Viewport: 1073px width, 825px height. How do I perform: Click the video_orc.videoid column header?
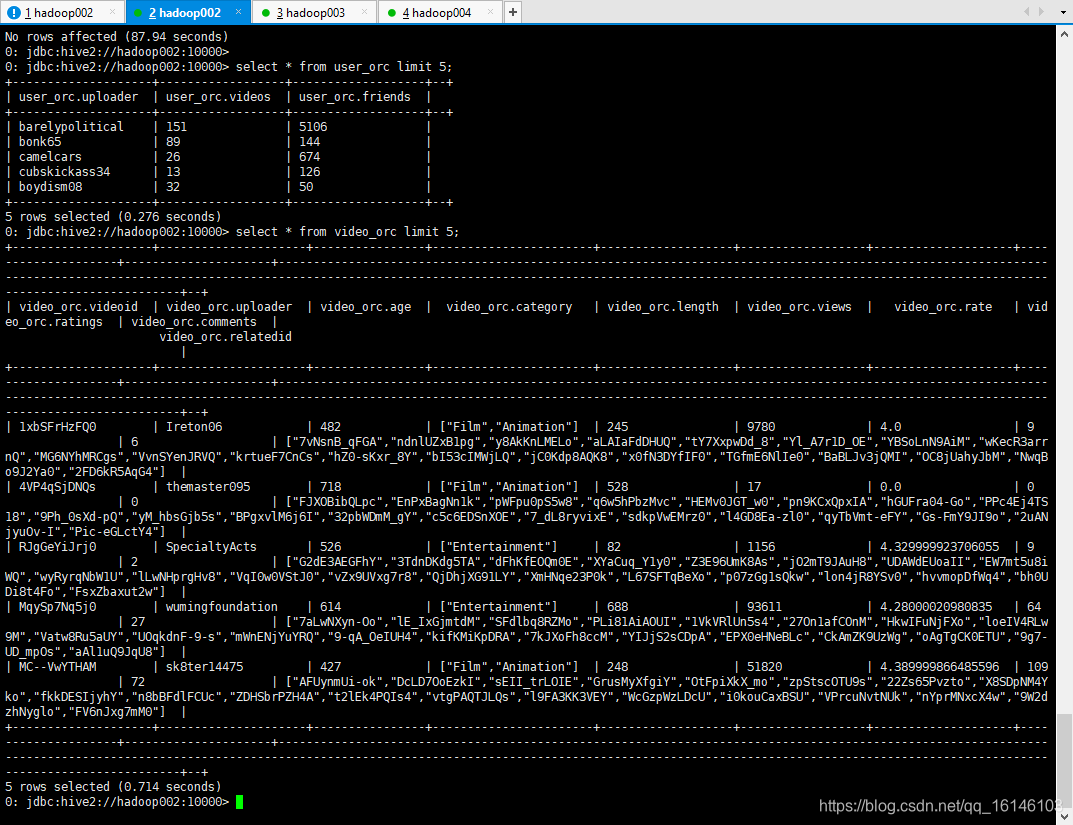[78, 307]
